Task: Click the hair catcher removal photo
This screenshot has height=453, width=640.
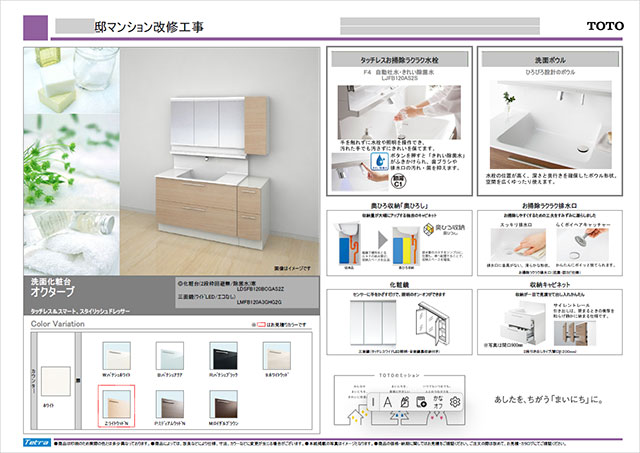Action: pos(582,245)
